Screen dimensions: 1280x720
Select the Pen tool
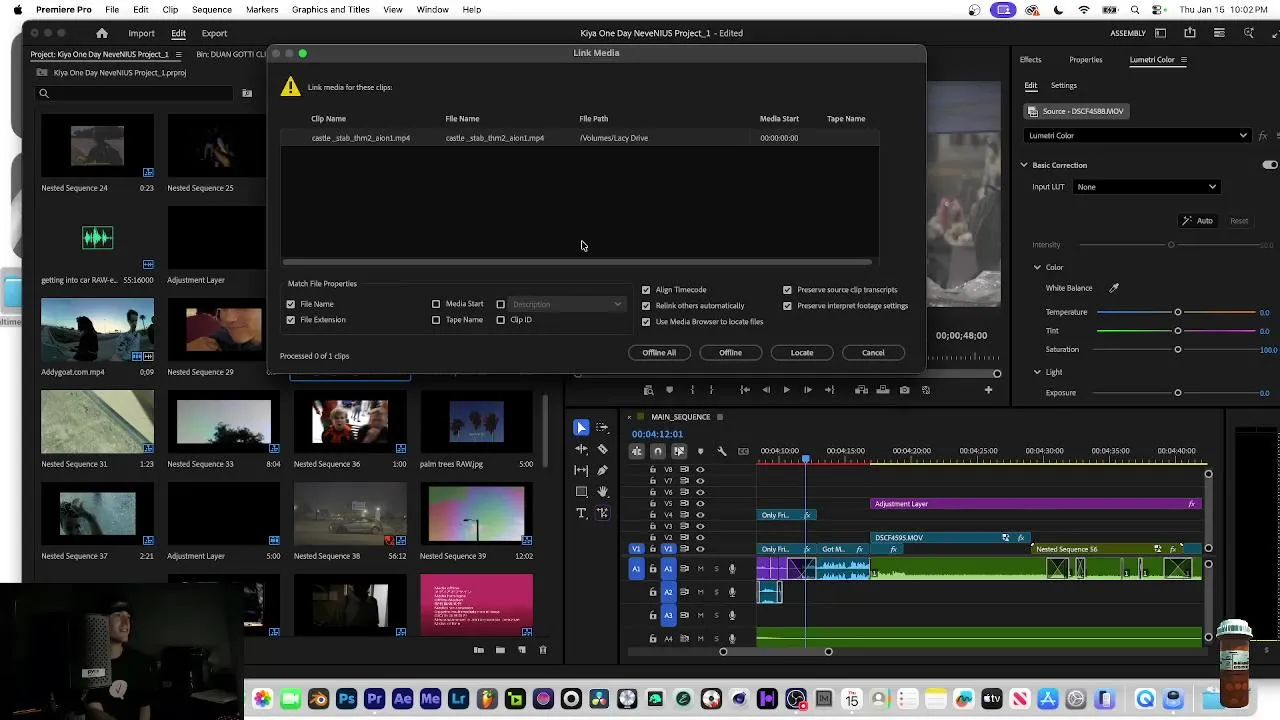tap(602, 470)
